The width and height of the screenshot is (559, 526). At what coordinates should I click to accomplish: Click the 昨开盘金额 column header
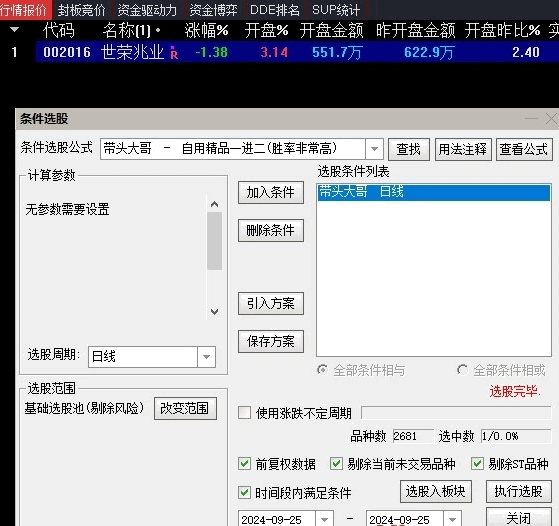click(x=415, y=31)
